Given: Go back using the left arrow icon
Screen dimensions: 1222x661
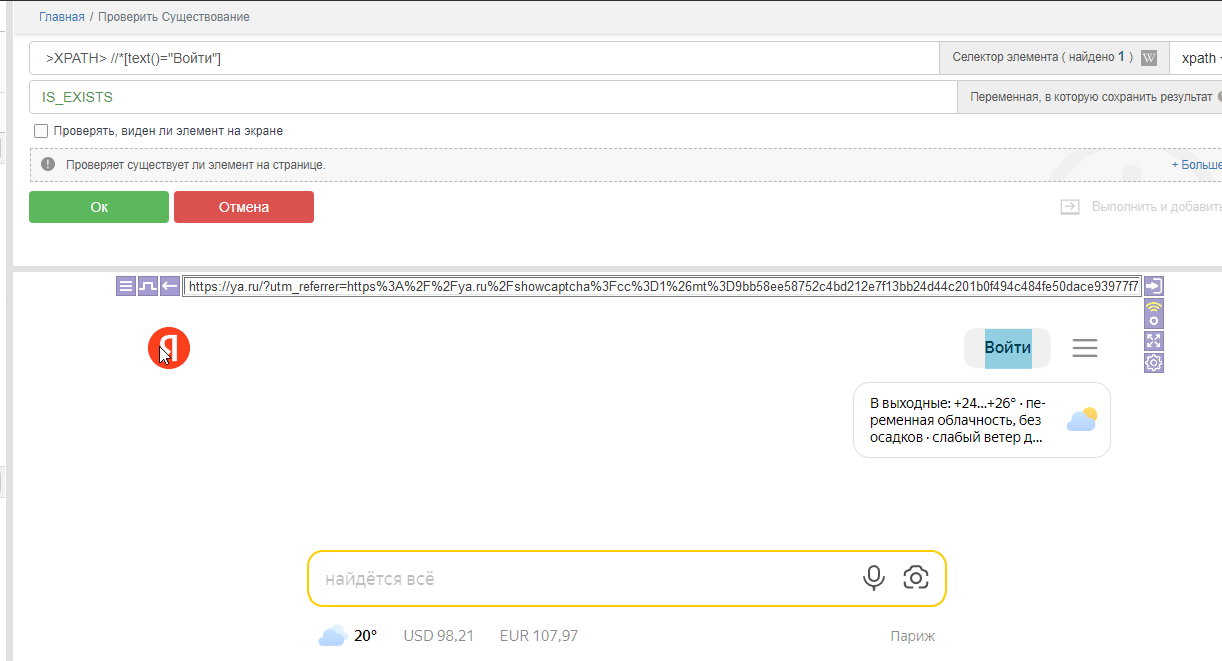Looking at the screenshot, I should [170, 286].
